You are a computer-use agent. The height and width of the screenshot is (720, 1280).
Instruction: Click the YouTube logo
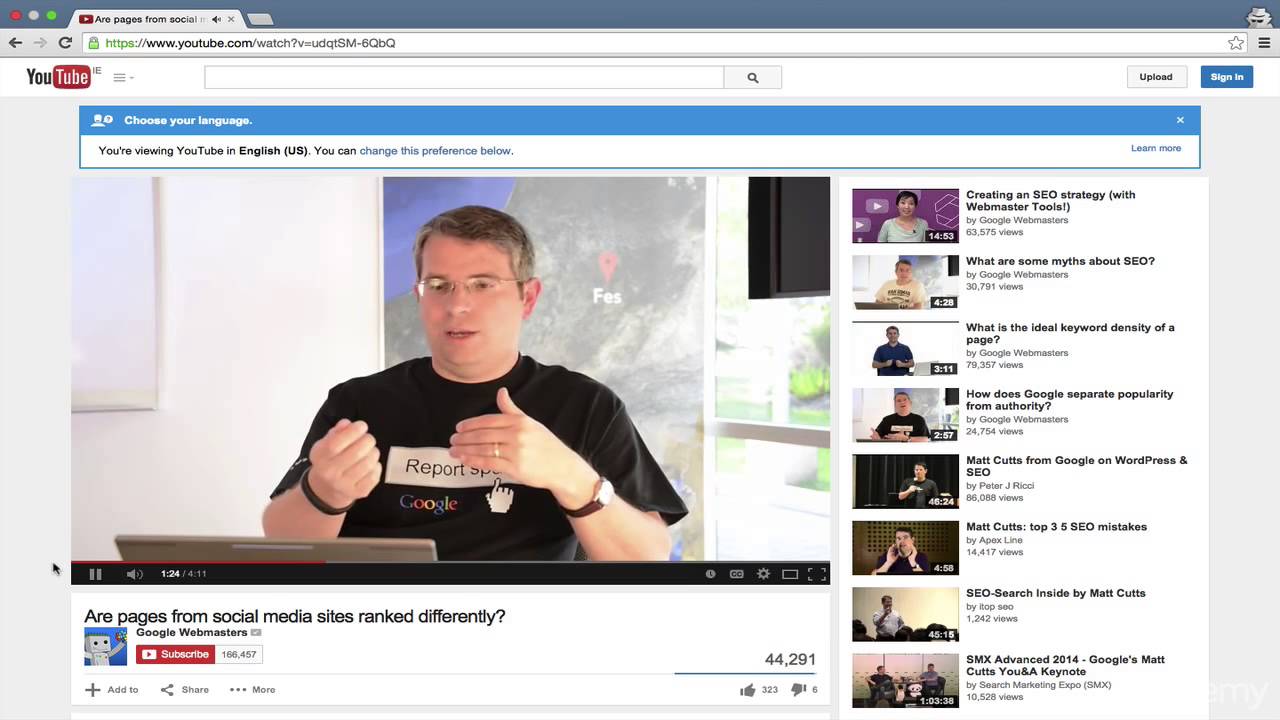pos(58,77)
